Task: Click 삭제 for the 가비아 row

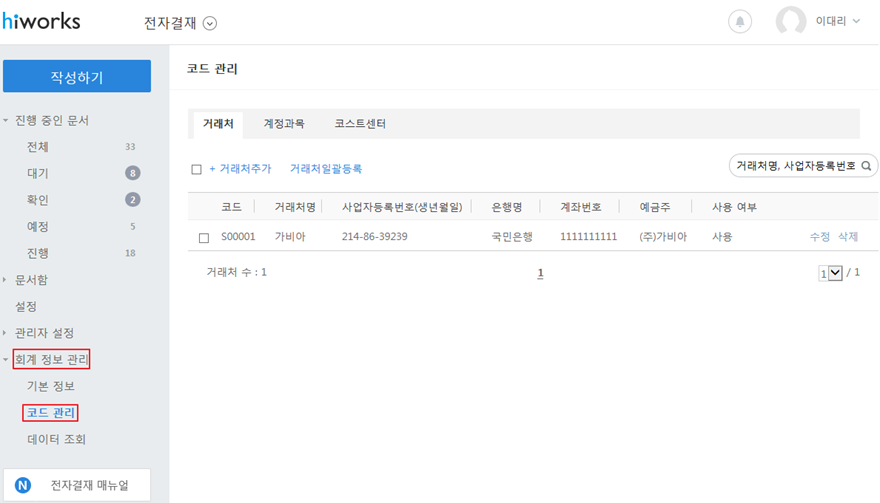Action: [848, 237]
